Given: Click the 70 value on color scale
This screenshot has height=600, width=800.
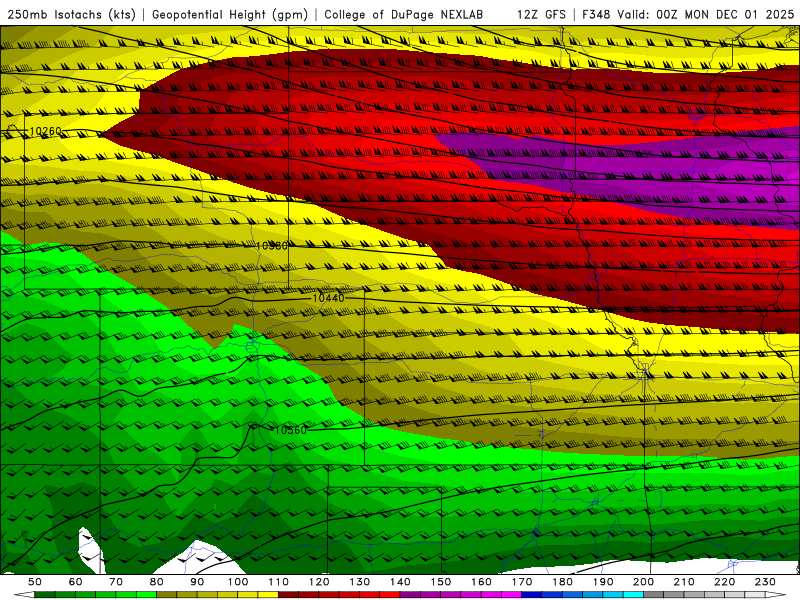Looking at the screenshot, I should point(116,582).
